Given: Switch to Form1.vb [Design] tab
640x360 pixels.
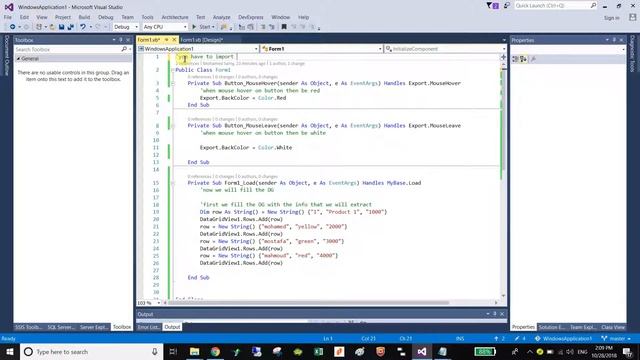Looking at the screenshot, I should coord(202,40).
